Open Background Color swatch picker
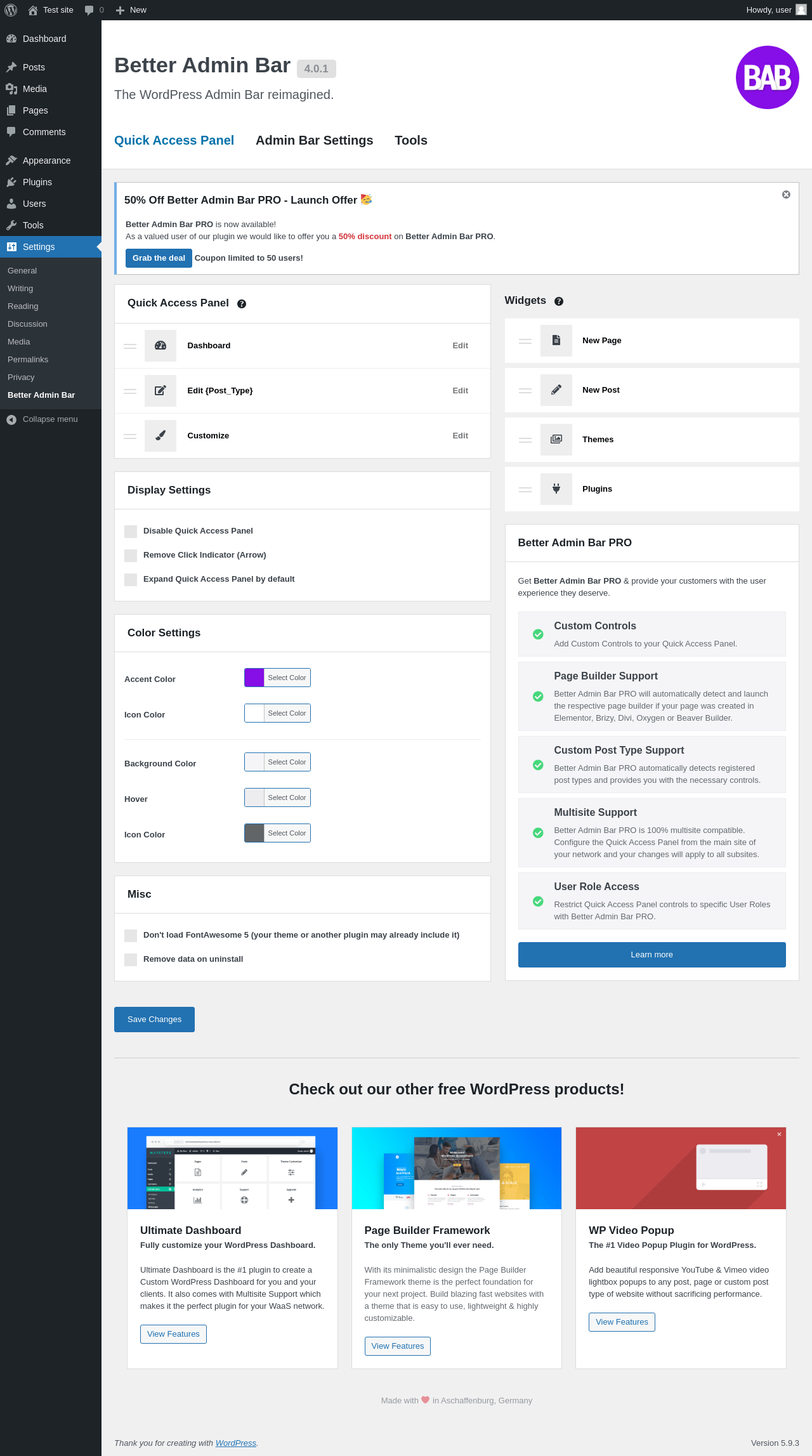 coord(254,762)
